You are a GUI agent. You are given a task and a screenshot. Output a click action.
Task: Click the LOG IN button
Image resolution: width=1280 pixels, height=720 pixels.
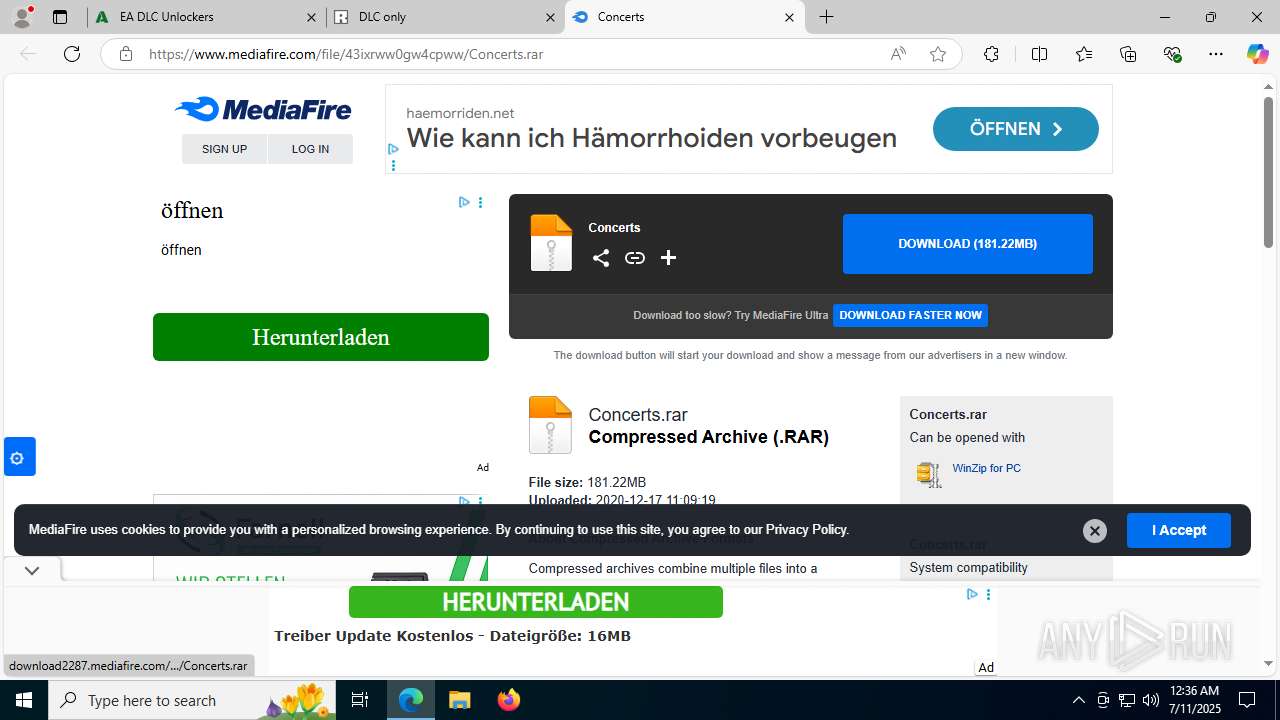[310, 149]
